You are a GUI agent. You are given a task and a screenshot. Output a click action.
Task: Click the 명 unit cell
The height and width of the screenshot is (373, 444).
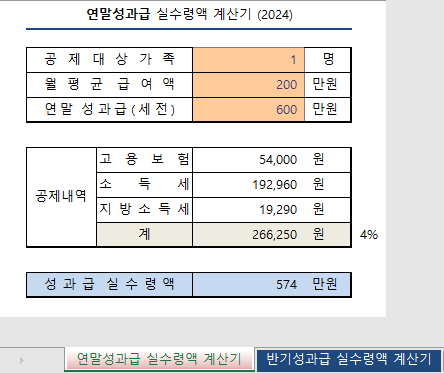[x=328, y=60]
